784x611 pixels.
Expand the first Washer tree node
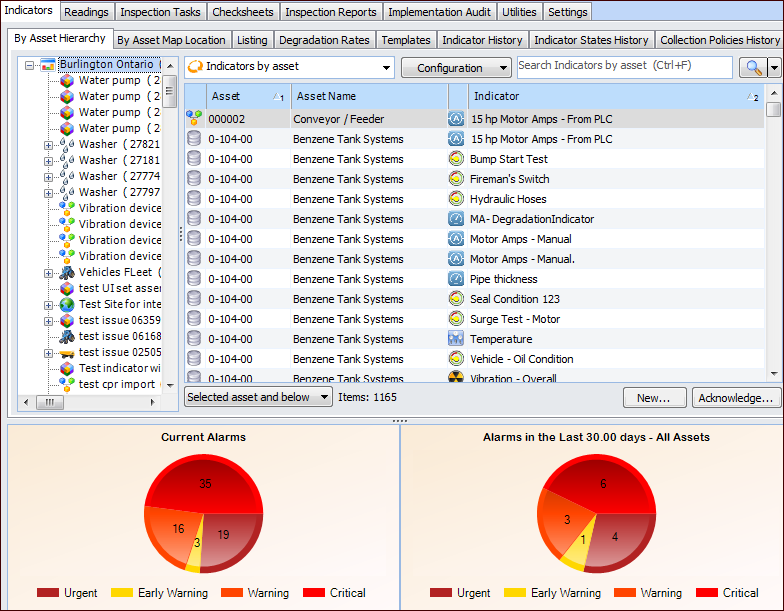48,145
